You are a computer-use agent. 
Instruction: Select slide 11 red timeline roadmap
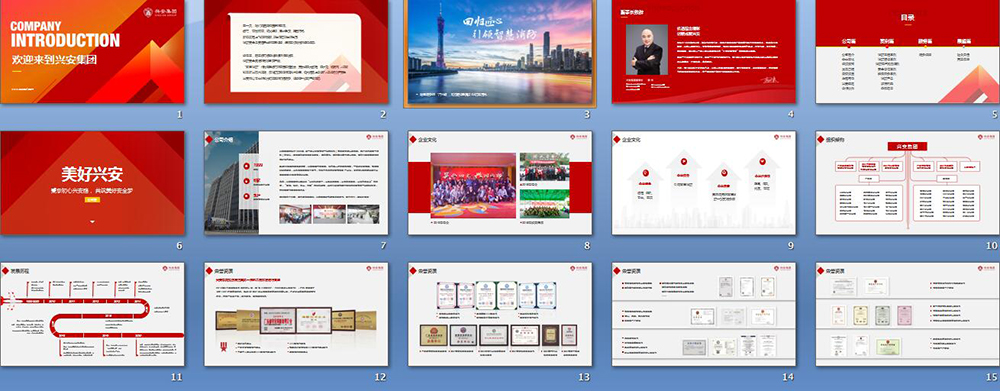point(92,314)
